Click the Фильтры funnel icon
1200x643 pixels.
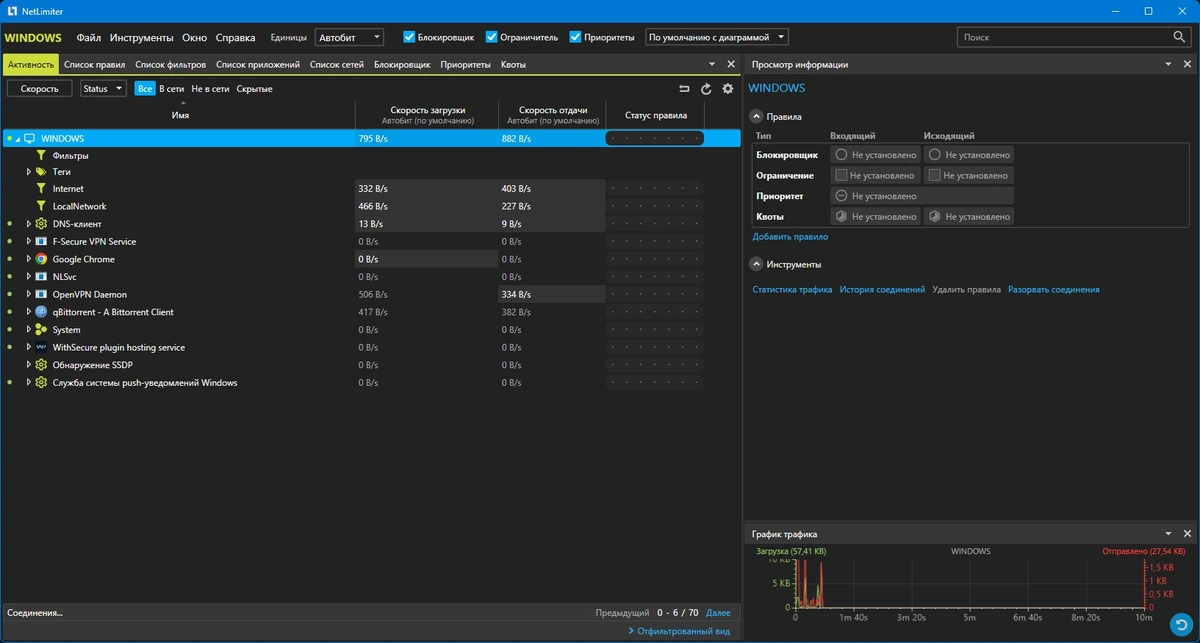tap(42, 156)
